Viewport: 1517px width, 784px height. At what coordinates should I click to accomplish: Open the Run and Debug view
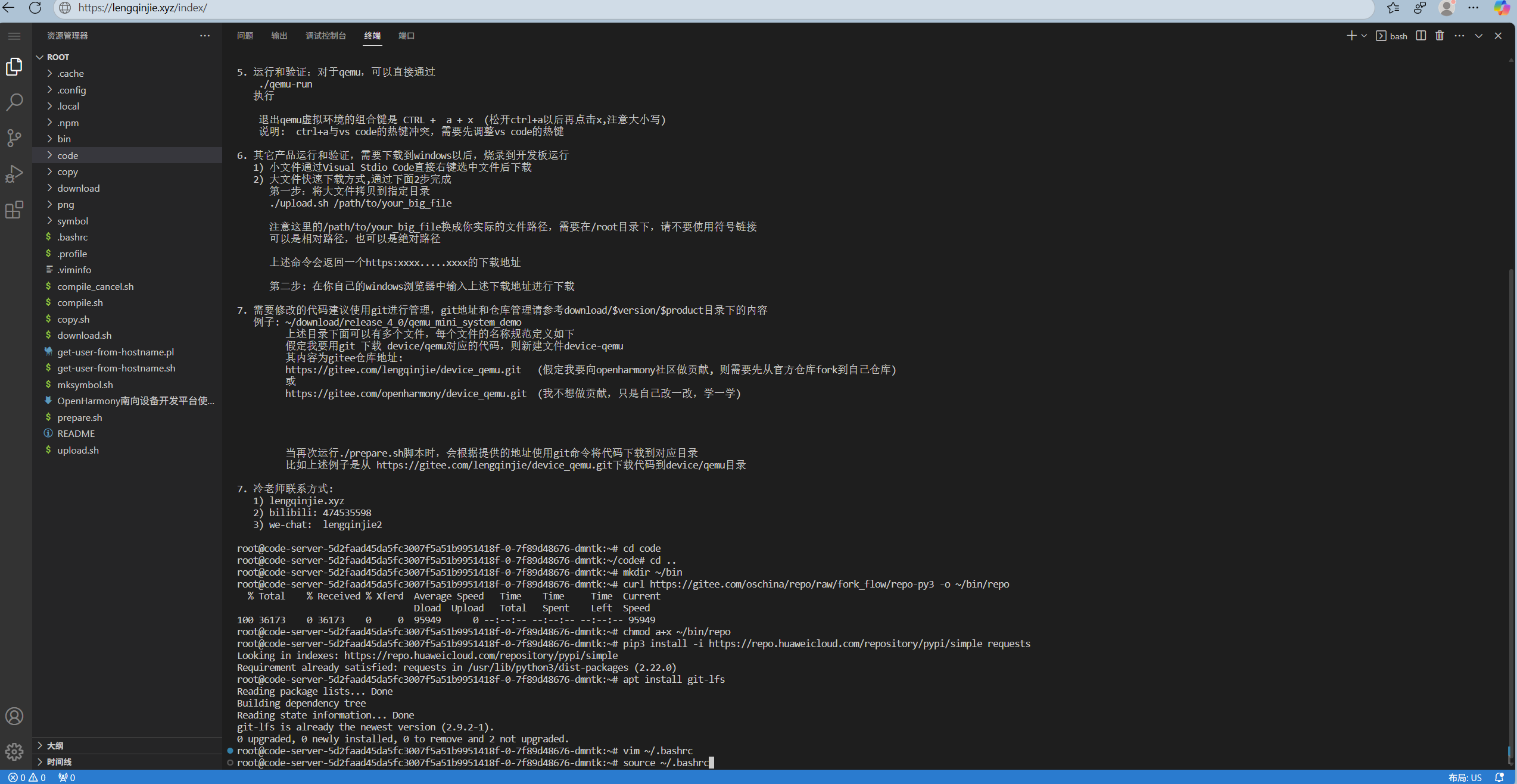[14, 174]
